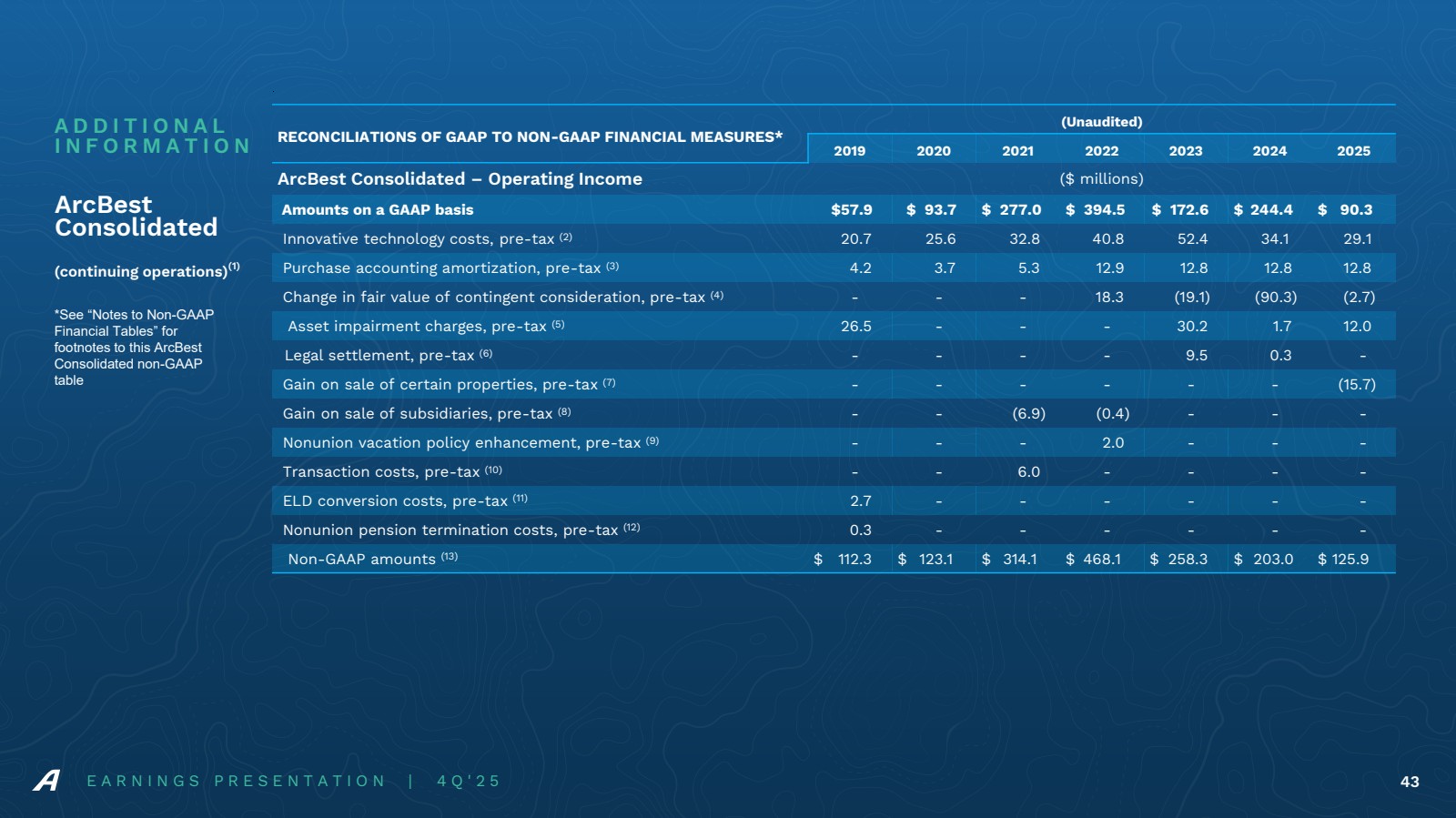Click the GAAP basis value "$ 244.4"
The height and width of the screenshot is (818, 1456).
point(1263,210)
